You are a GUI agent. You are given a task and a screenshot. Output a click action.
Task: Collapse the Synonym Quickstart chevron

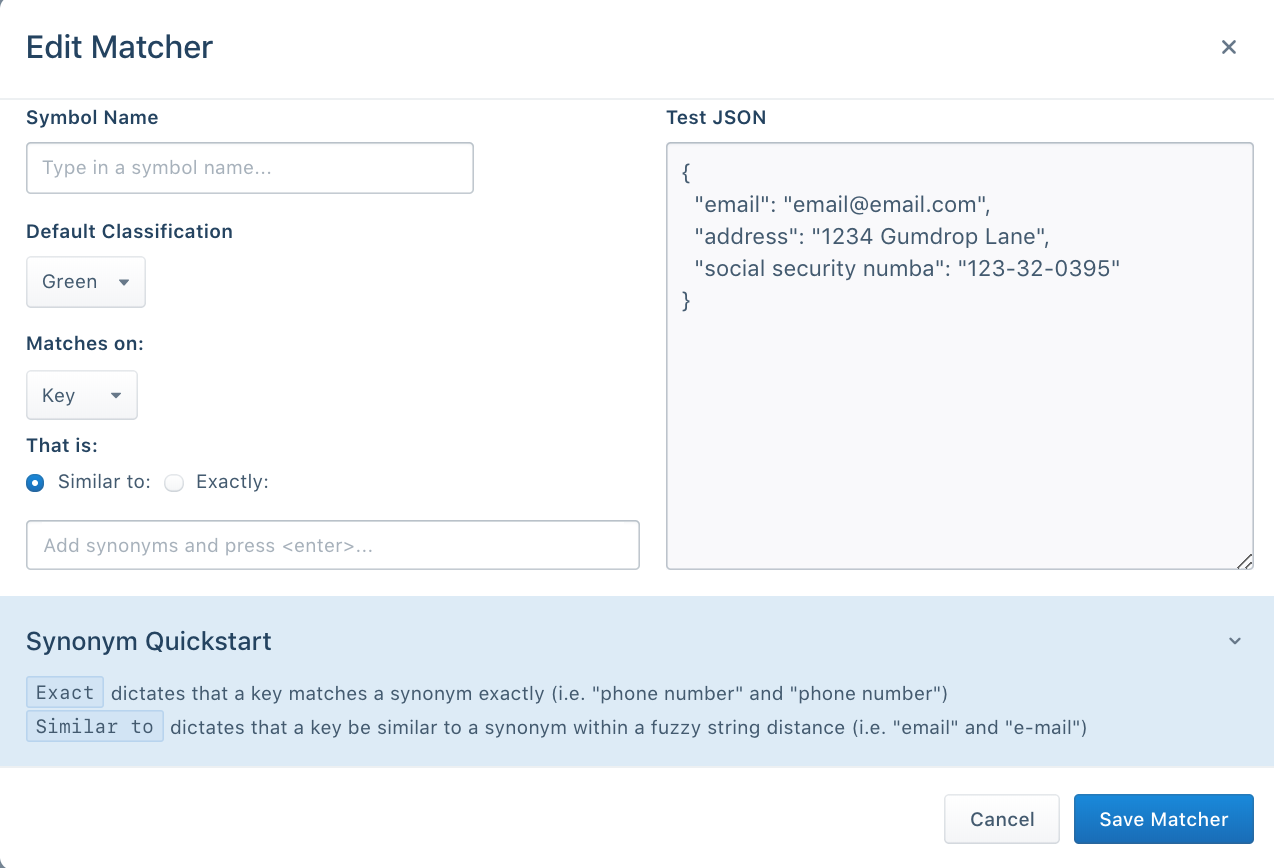tap(1235, 641)
